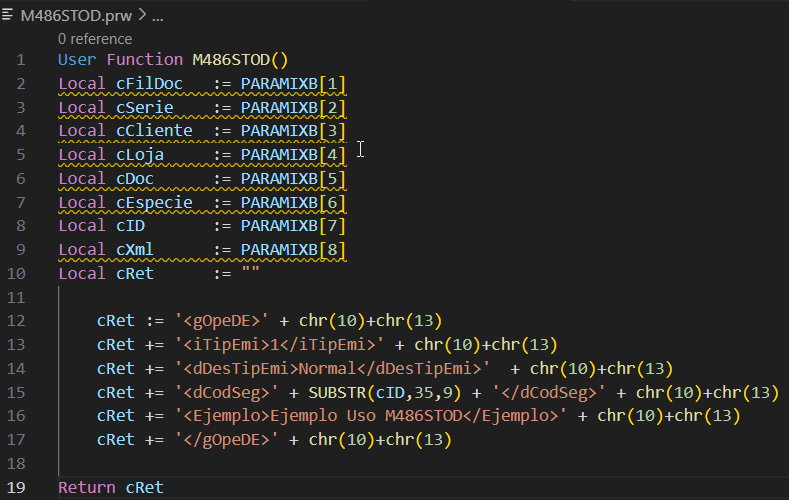Click the Return keyword on line 19
This screenshot has height=500, width=789.
point(87,487)
